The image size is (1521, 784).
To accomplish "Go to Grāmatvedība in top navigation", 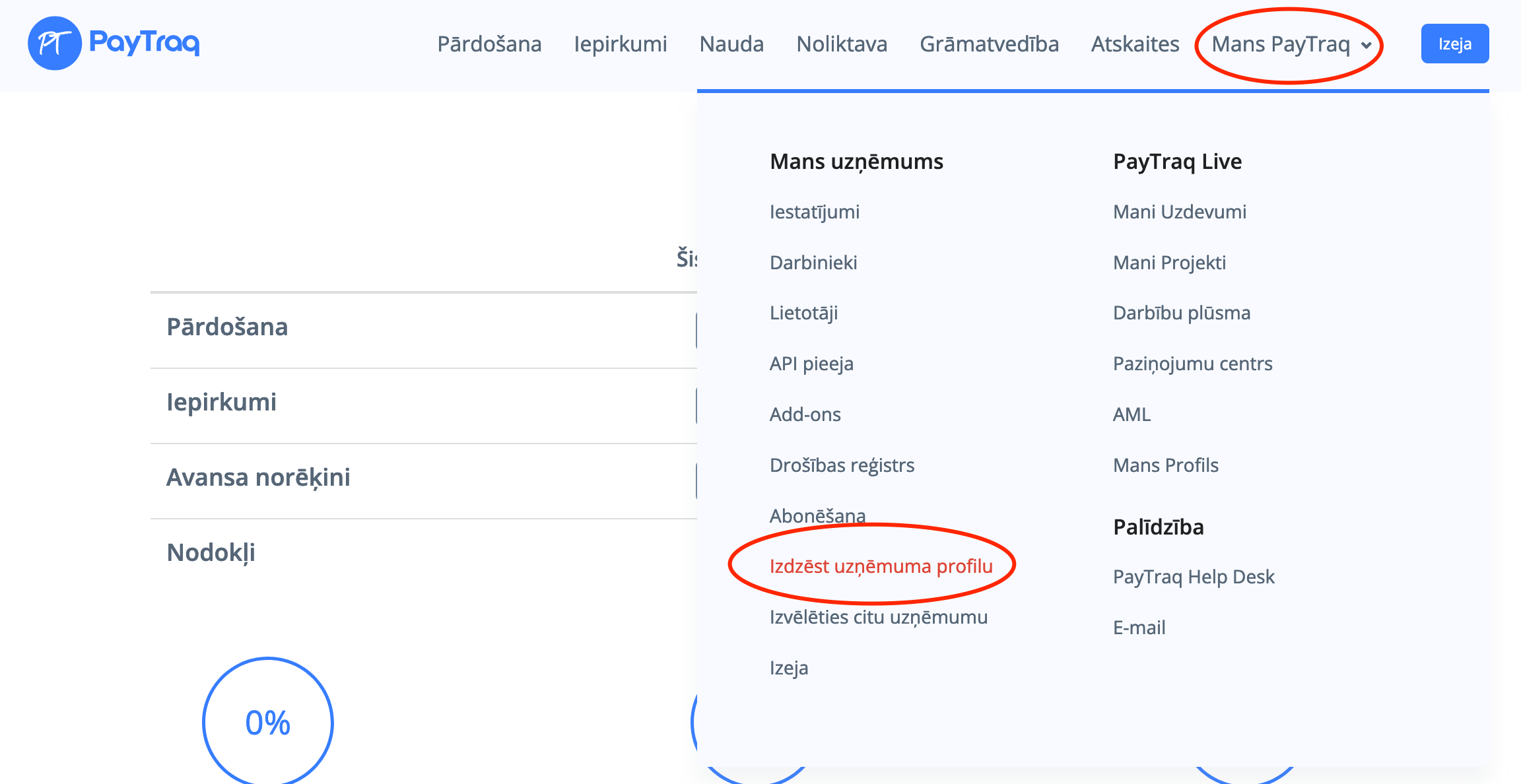I will point(989,44).
